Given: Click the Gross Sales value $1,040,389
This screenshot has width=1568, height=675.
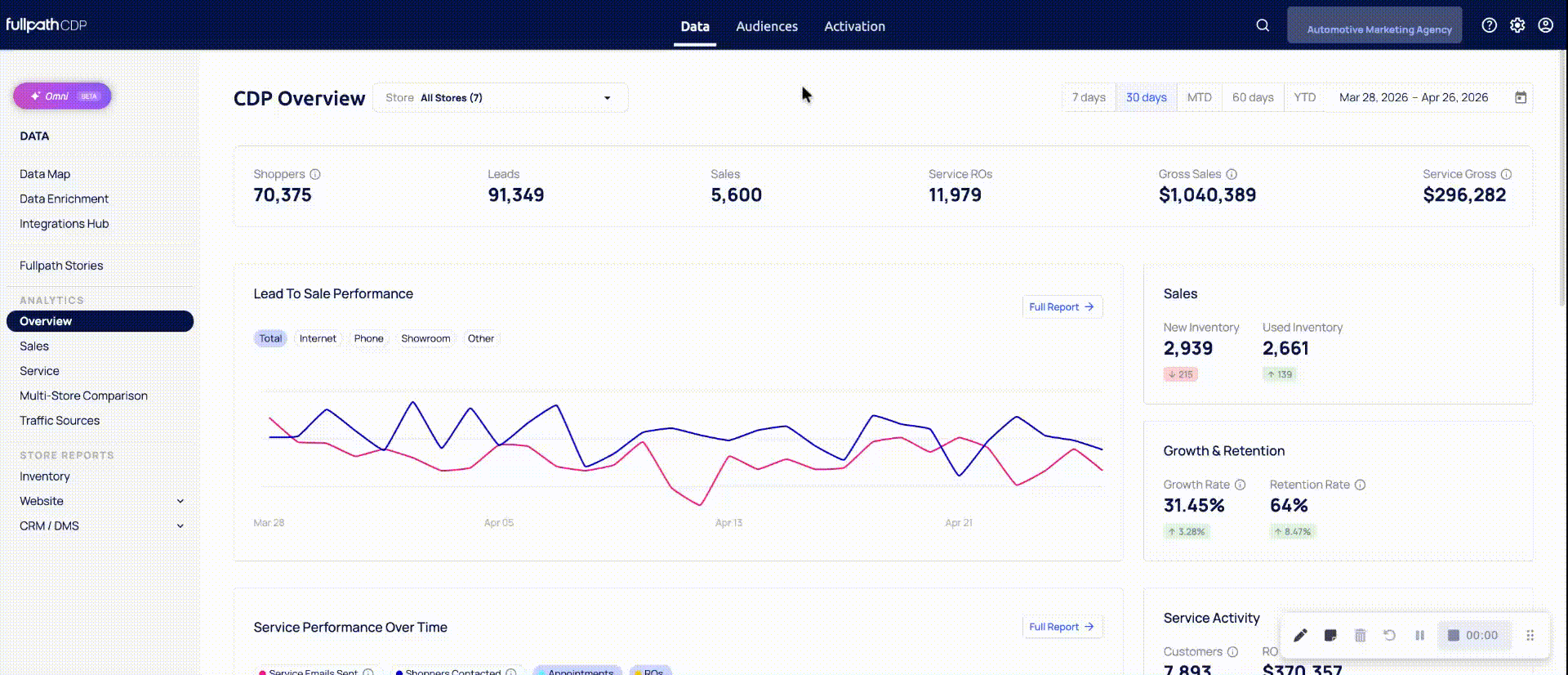Looking at the screenshot, I should (x=1207, y=195).
